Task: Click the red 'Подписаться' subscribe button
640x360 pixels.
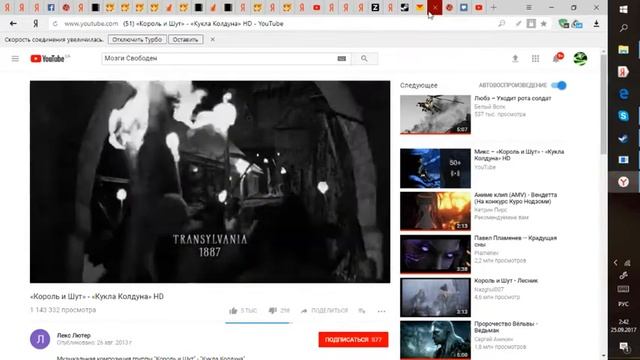Action: click(353, 340)
